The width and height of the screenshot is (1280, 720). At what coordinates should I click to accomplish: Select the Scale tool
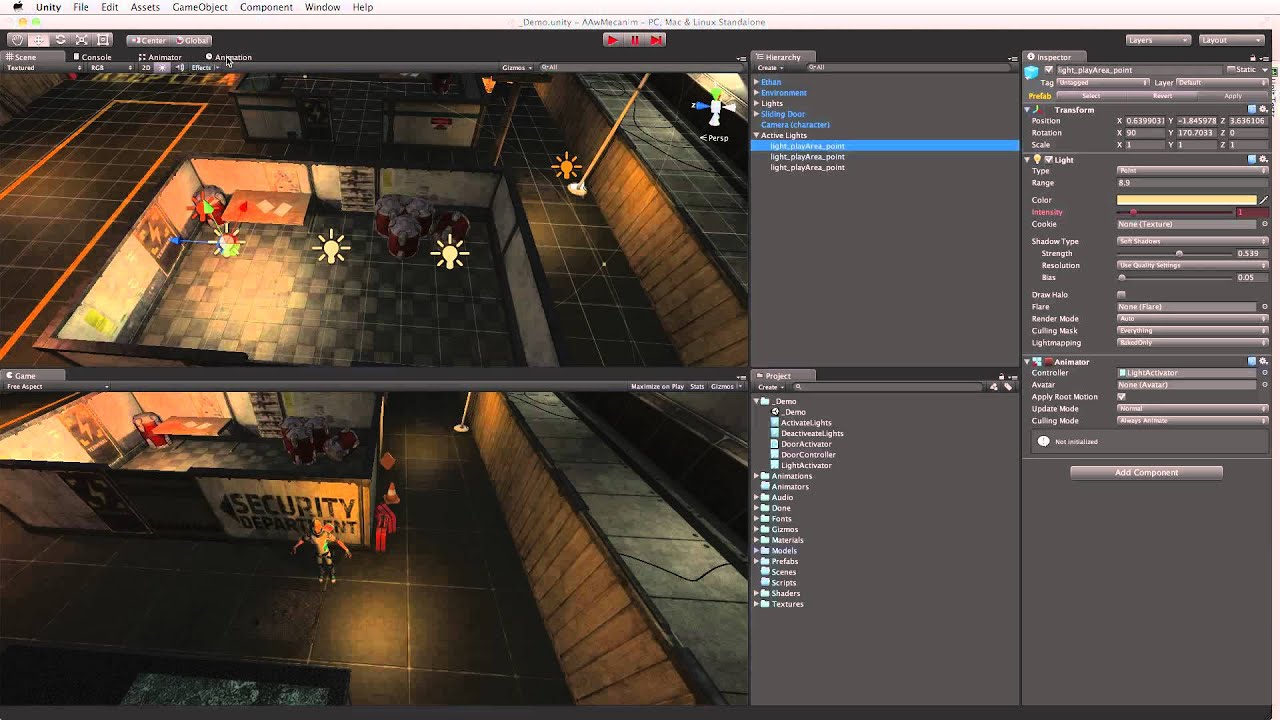81,39
